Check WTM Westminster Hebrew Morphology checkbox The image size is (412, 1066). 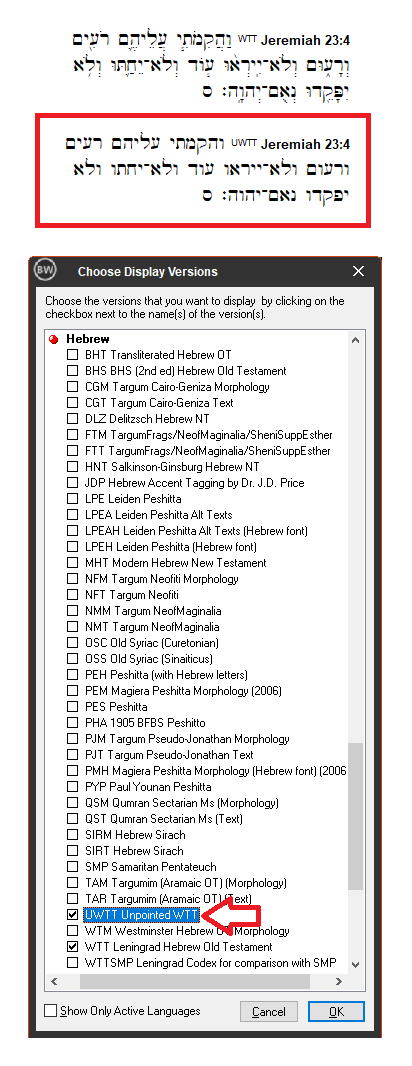coord(72,931)
